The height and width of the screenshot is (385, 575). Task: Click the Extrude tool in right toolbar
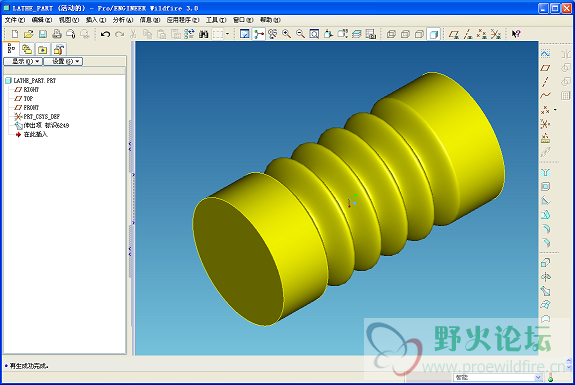click(546, 263)
